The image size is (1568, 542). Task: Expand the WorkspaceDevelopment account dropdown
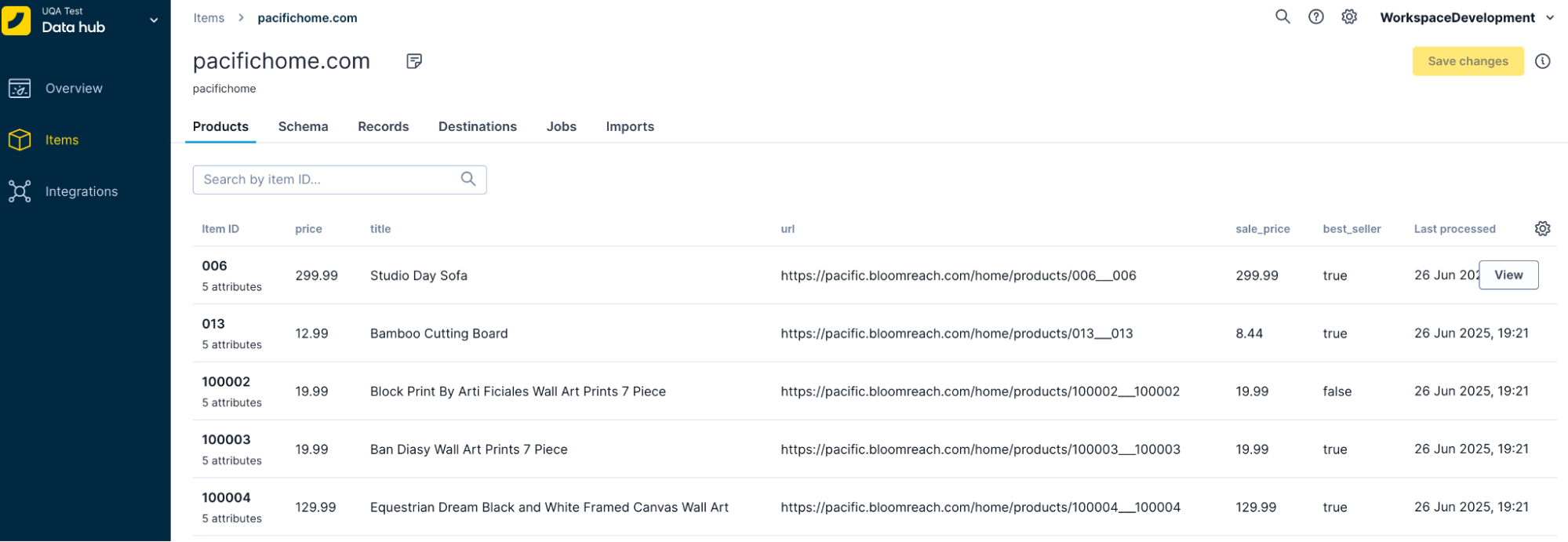(x=1467, y=17)
